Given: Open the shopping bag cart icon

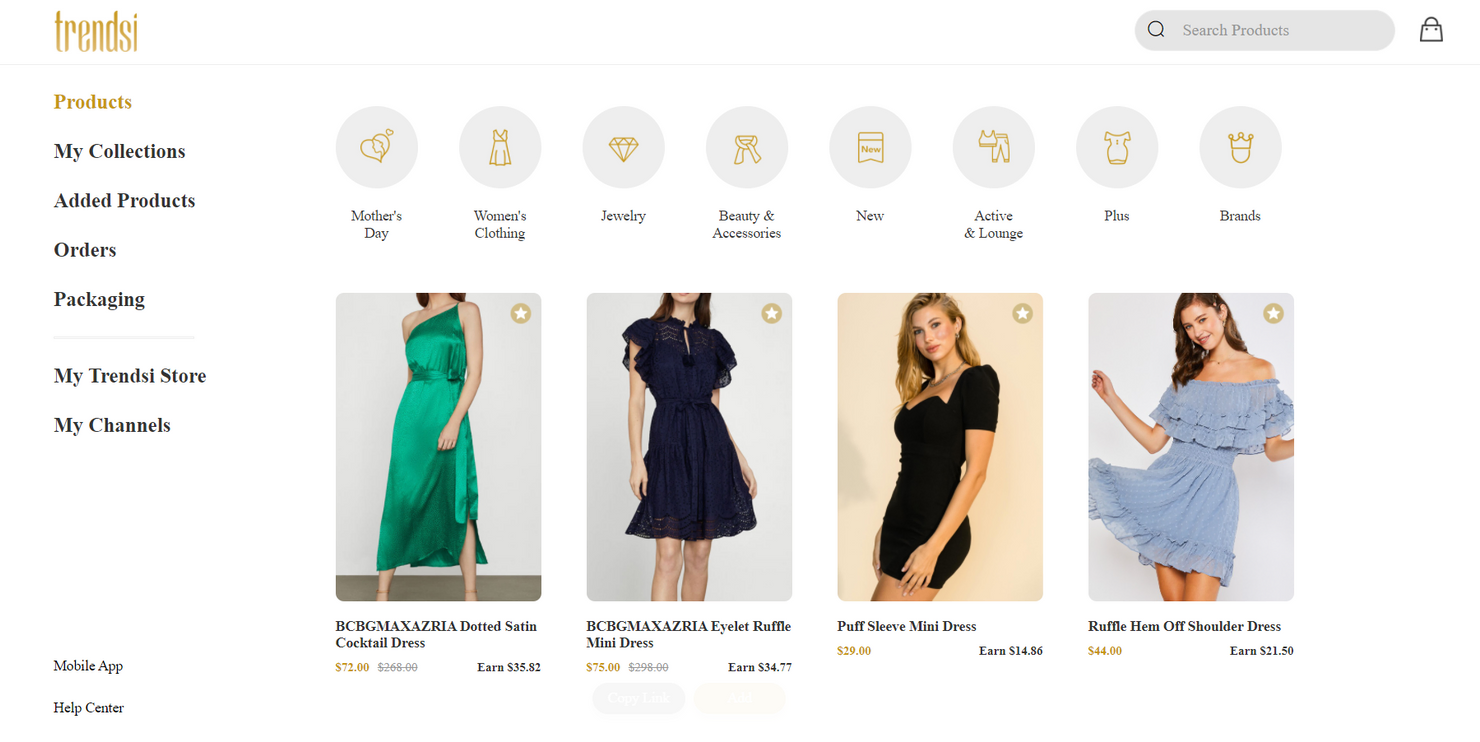Looking at the screenshot, I should (1431, 30).
